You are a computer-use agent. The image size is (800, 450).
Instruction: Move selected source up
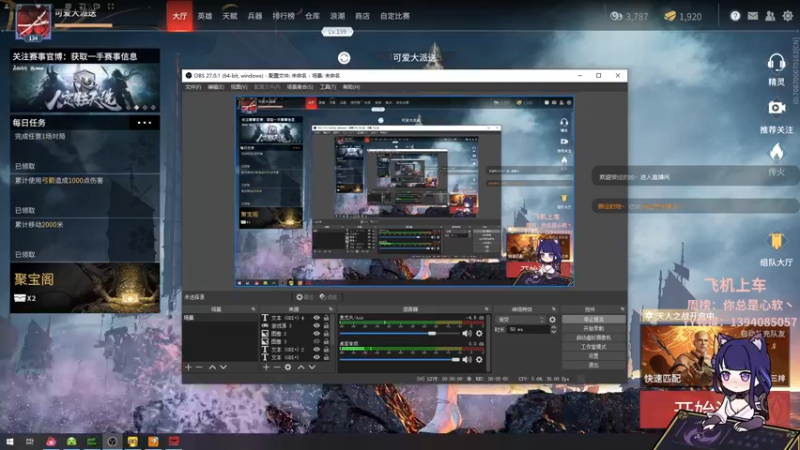coord(301,367)
